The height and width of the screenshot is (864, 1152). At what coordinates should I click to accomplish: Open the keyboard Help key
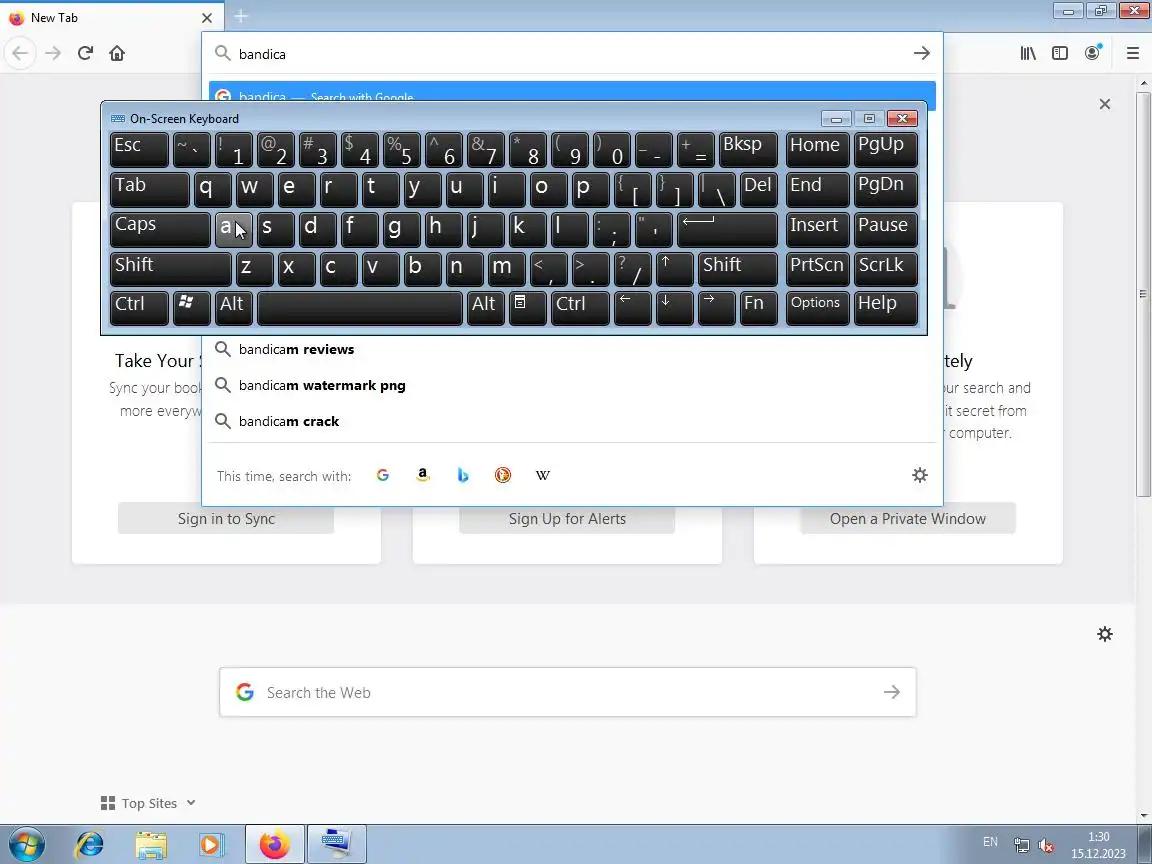[x=885, y=308]
